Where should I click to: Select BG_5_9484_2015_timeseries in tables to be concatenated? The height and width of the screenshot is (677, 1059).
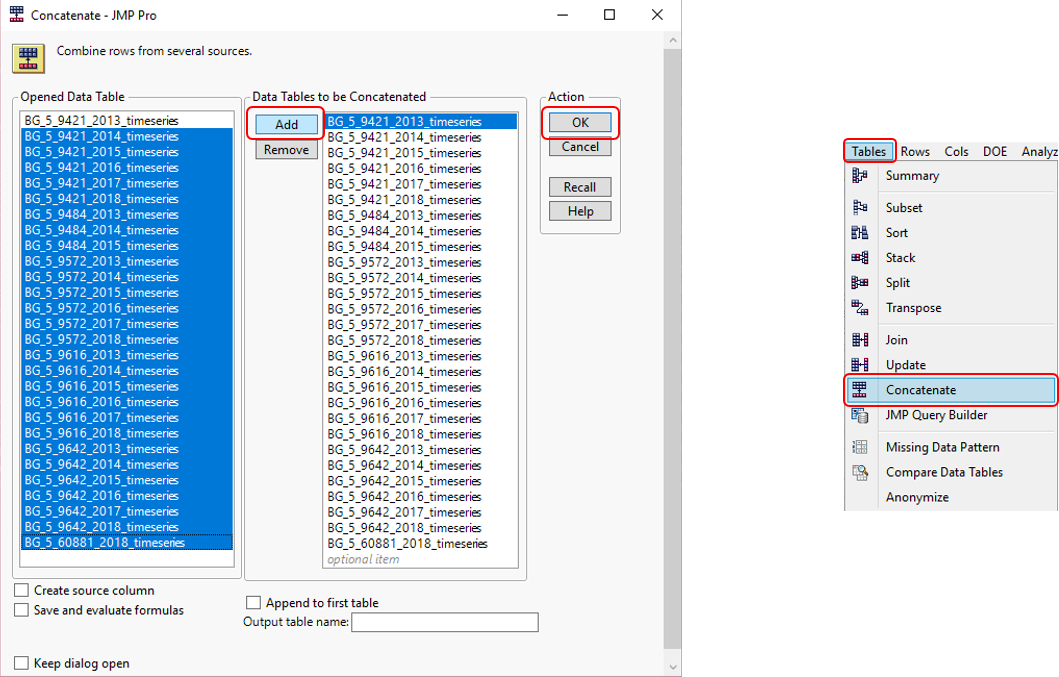tap(421, 247)
